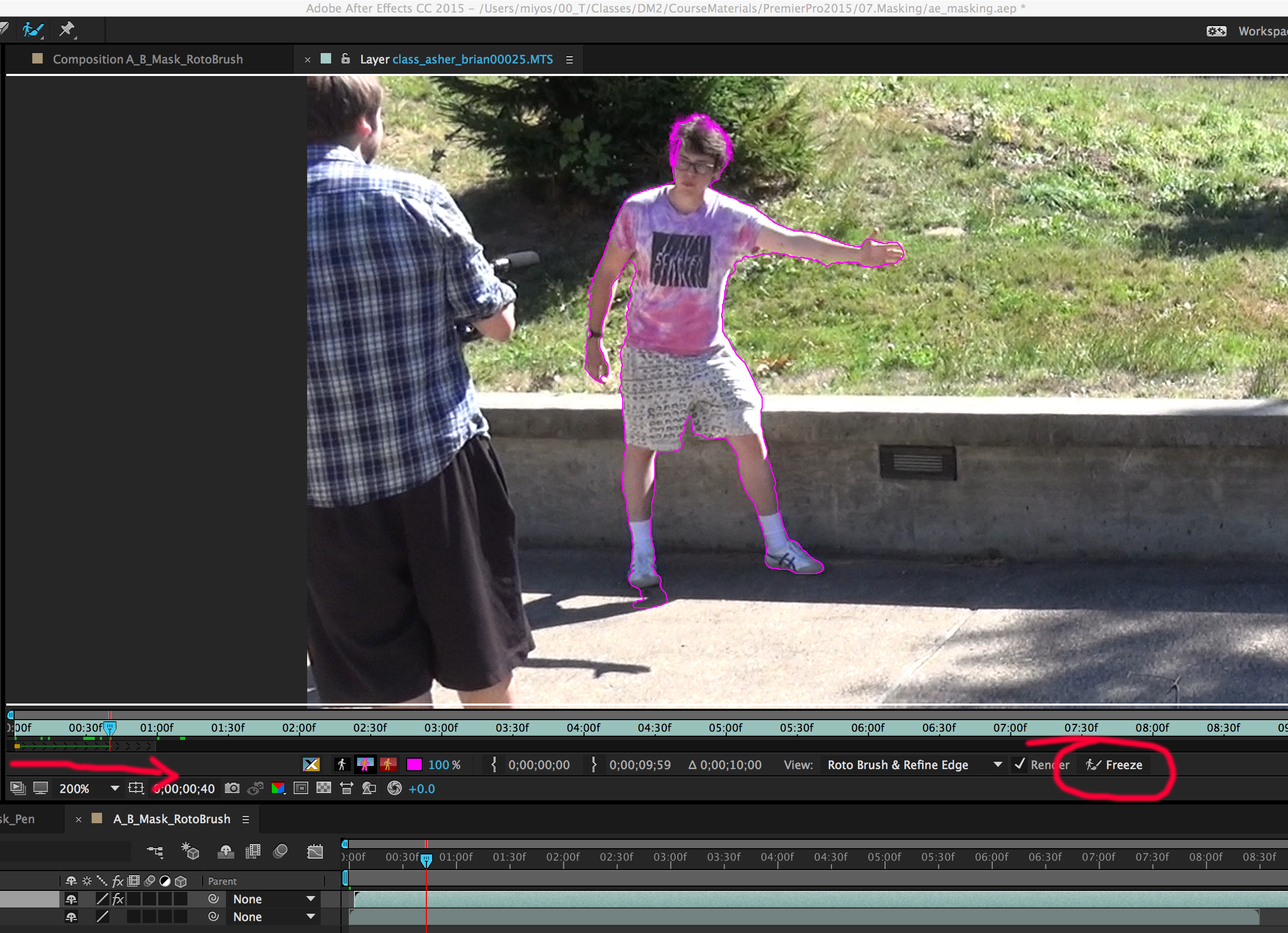Open the Graph Editor in timeline
Screen dimensions: 1288x933
tap(315, 851)
